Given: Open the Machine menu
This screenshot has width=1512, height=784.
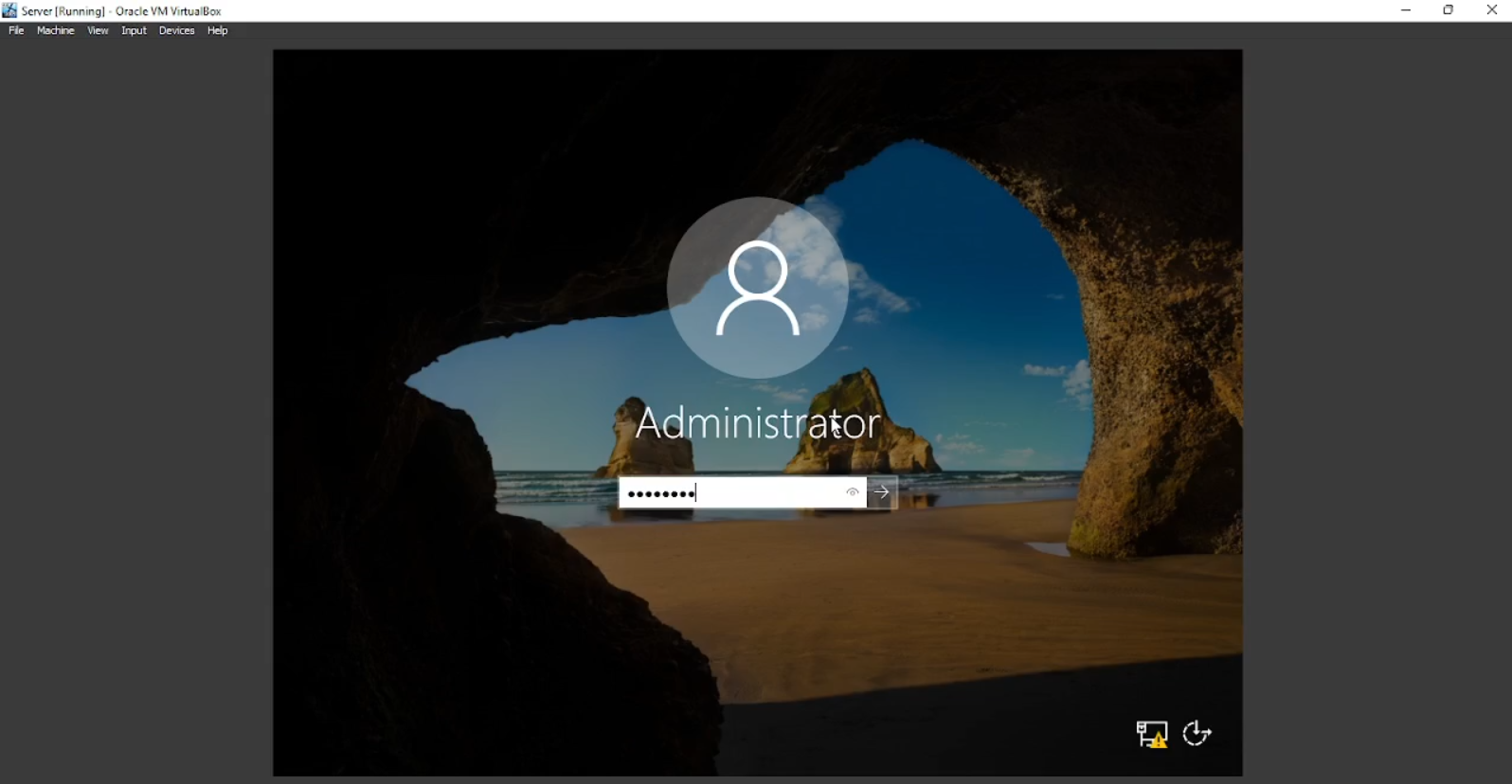Looking at the screenshot, I should tap(55, 30).
